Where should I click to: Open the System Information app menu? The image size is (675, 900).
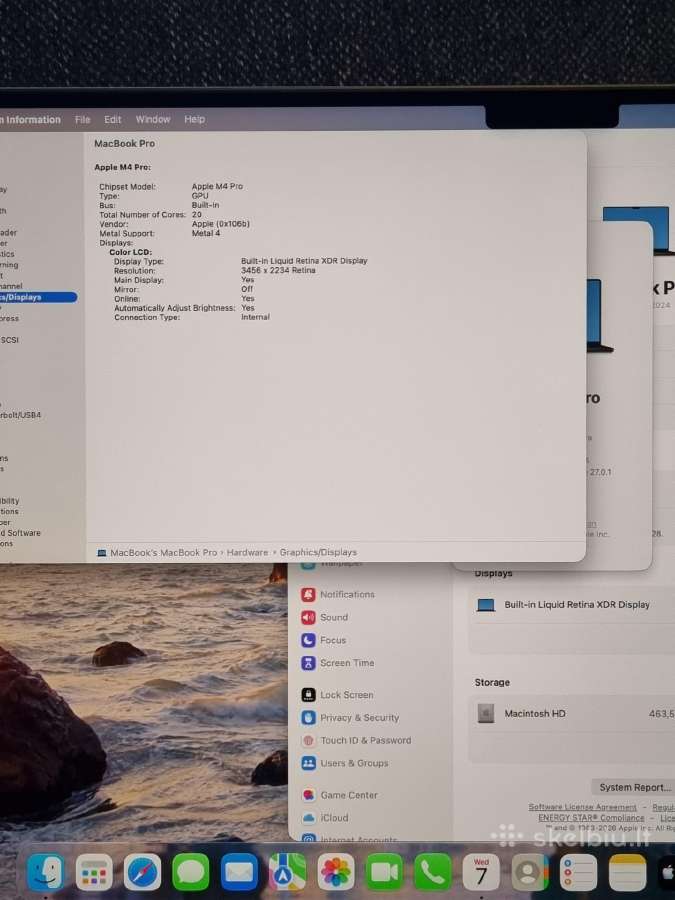point(30,119)
